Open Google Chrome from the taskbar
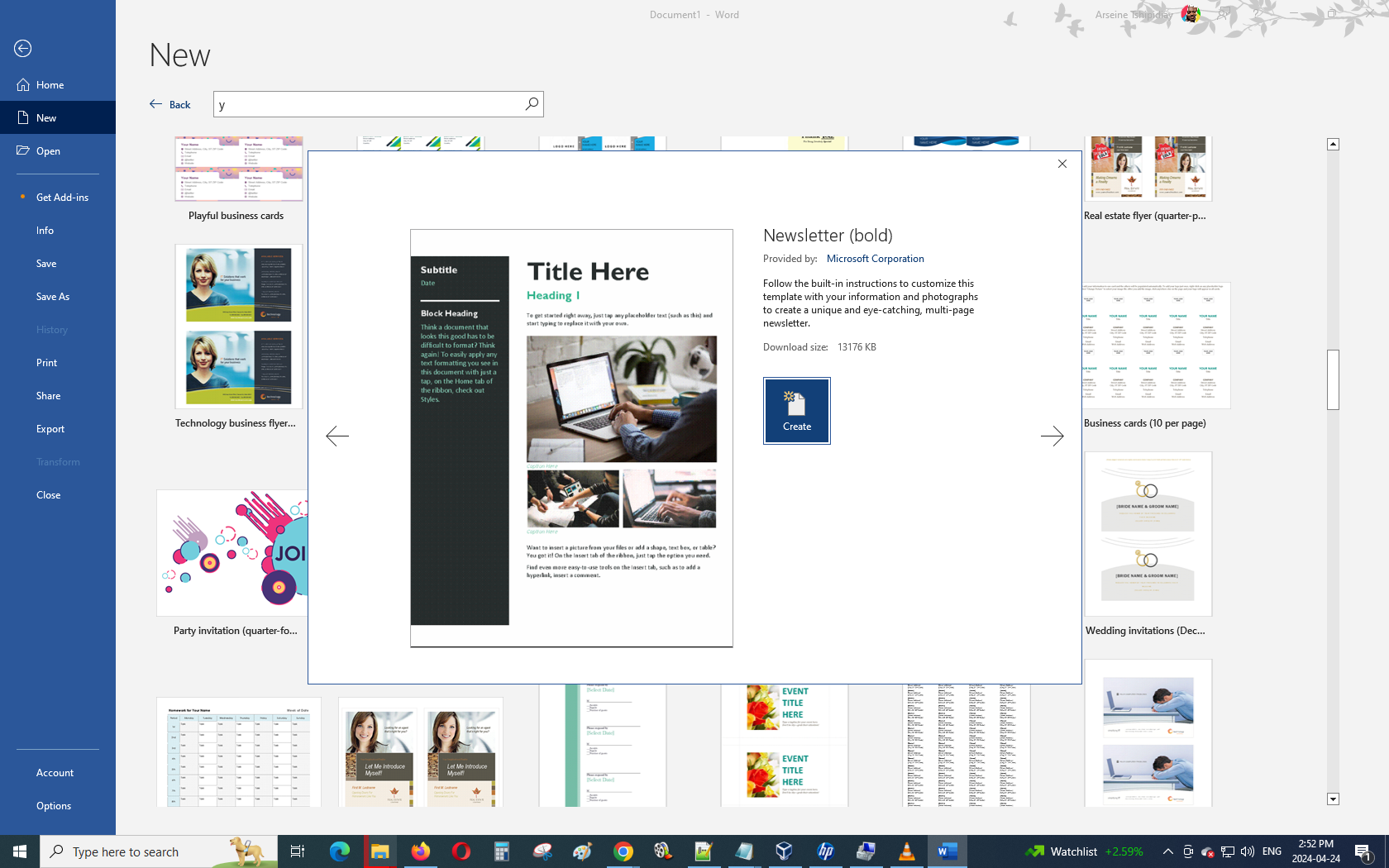 [623, 851]
